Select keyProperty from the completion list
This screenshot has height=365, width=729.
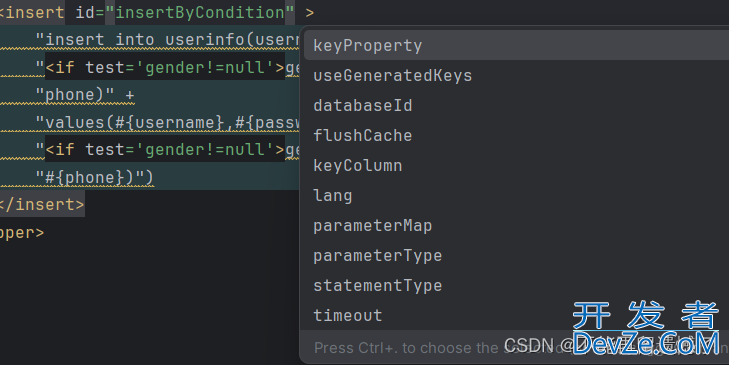click(516, 46)
